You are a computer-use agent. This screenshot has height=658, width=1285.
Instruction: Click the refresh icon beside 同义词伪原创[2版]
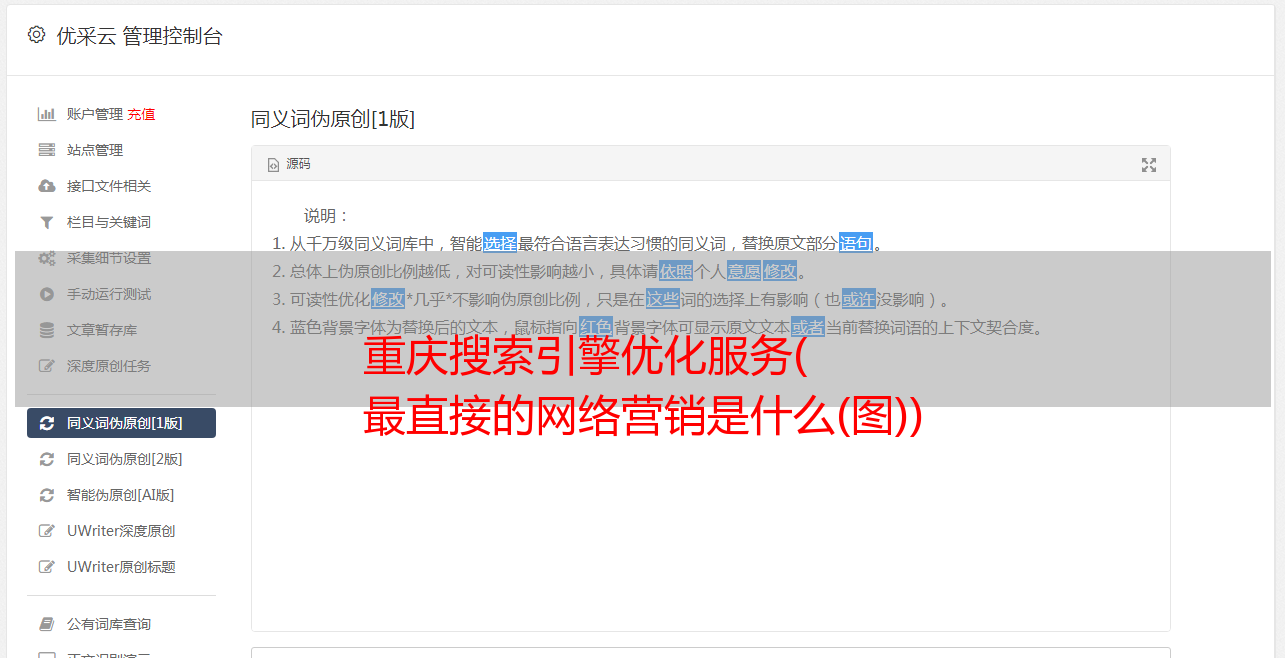46,459
